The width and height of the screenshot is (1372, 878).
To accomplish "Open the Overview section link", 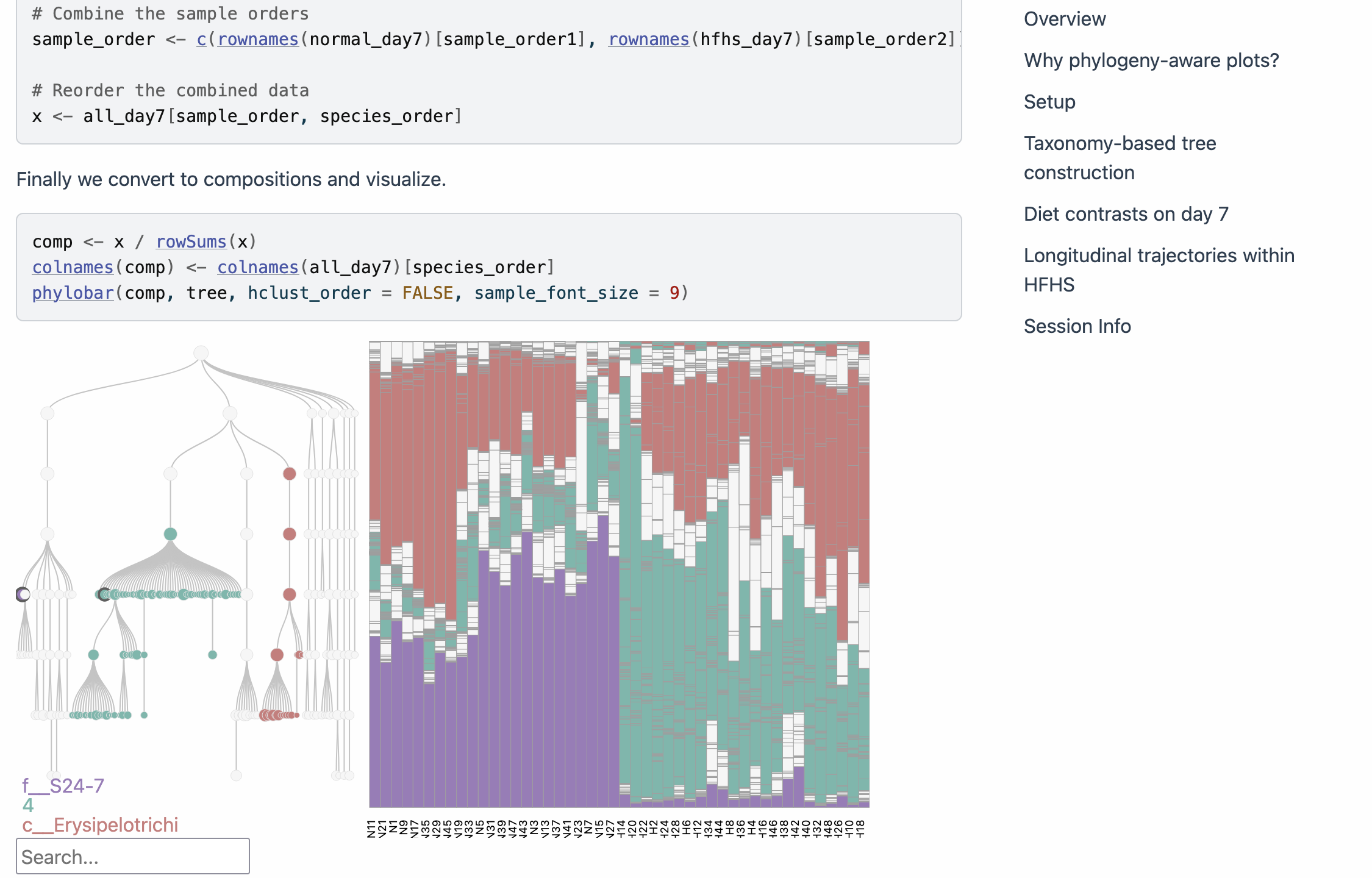I will [x=1064, y=19].
